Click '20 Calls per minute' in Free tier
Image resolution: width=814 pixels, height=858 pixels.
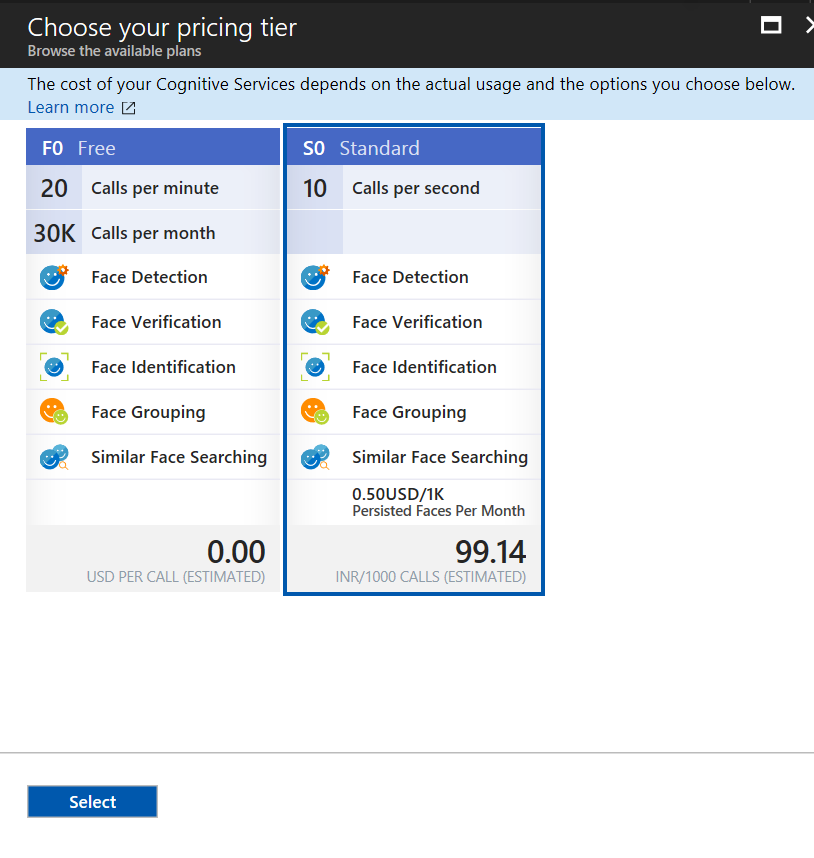point(153,188)
